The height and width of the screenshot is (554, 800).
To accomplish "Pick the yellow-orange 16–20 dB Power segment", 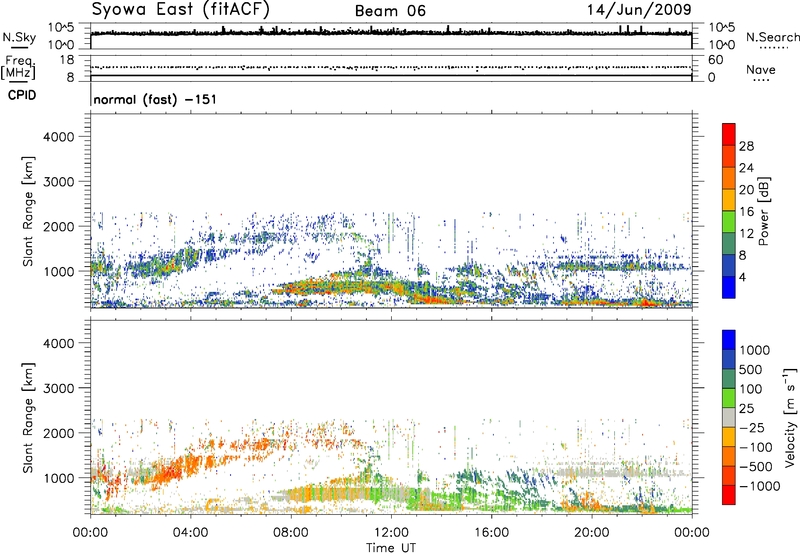I will point(729,200).
